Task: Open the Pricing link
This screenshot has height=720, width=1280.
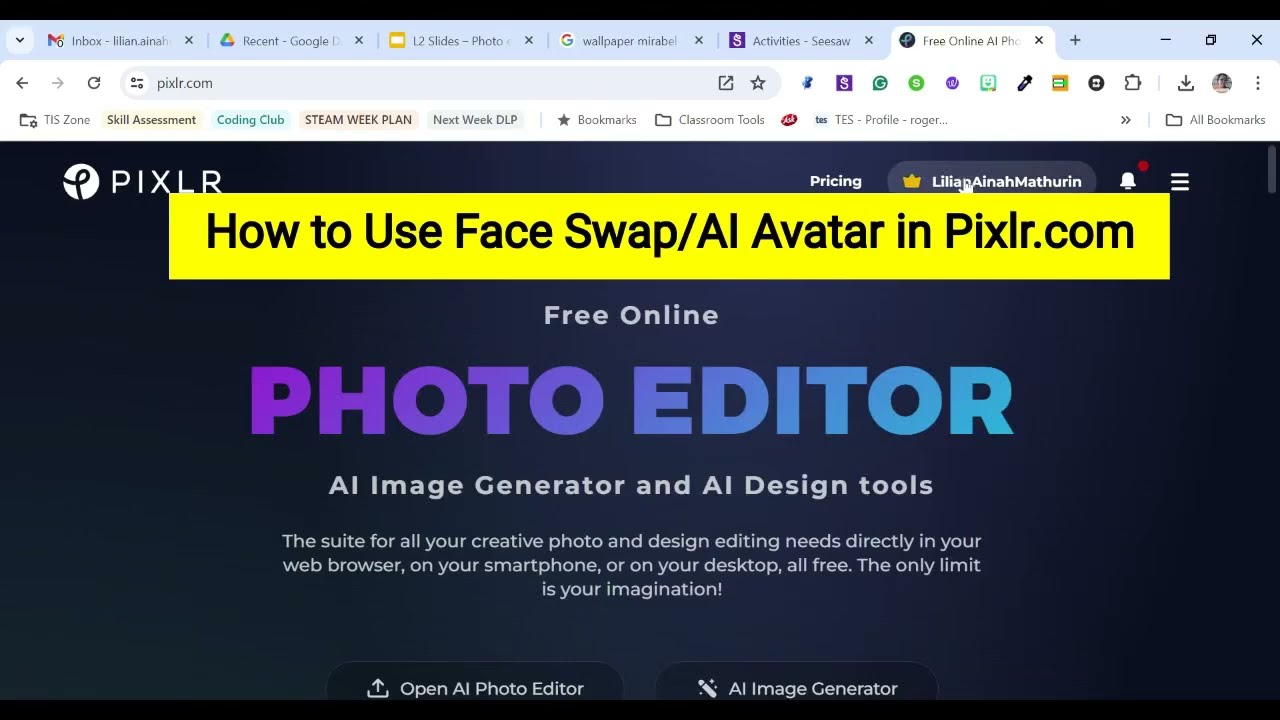Action: tap(835, 181)
